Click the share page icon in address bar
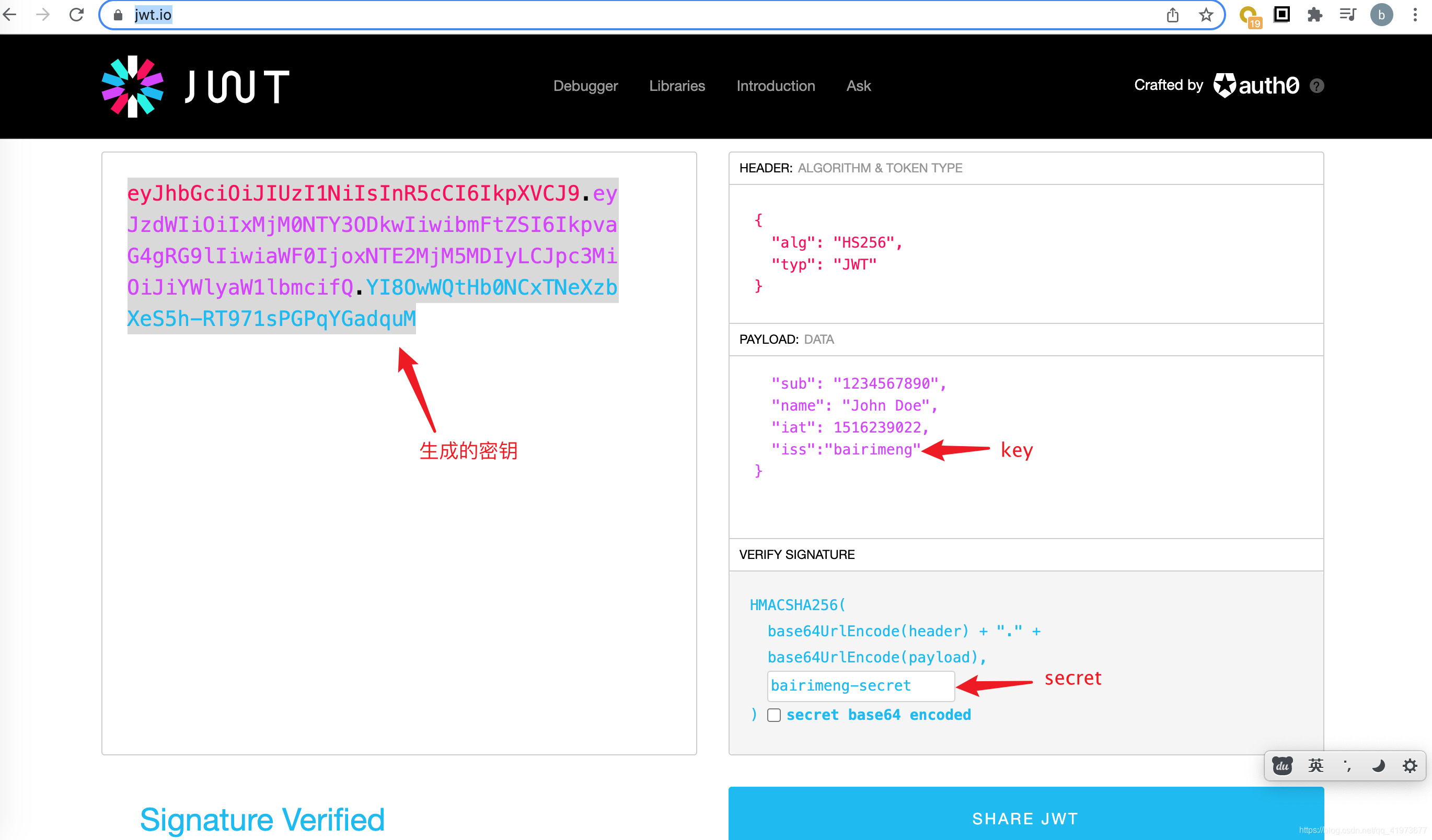The height and width of the screenshot is (840, 1432). coord(1172,15)
